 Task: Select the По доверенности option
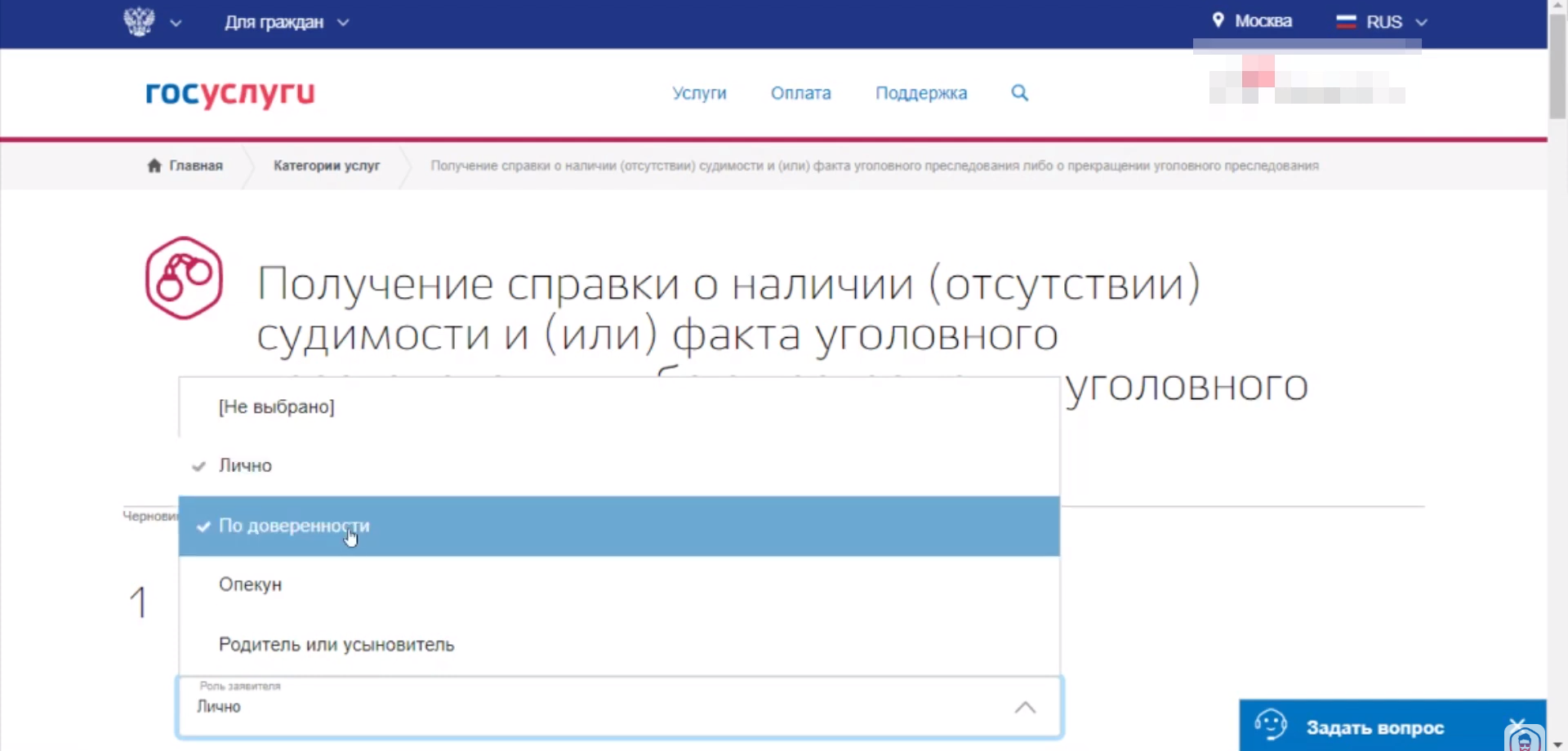(294, 526)
